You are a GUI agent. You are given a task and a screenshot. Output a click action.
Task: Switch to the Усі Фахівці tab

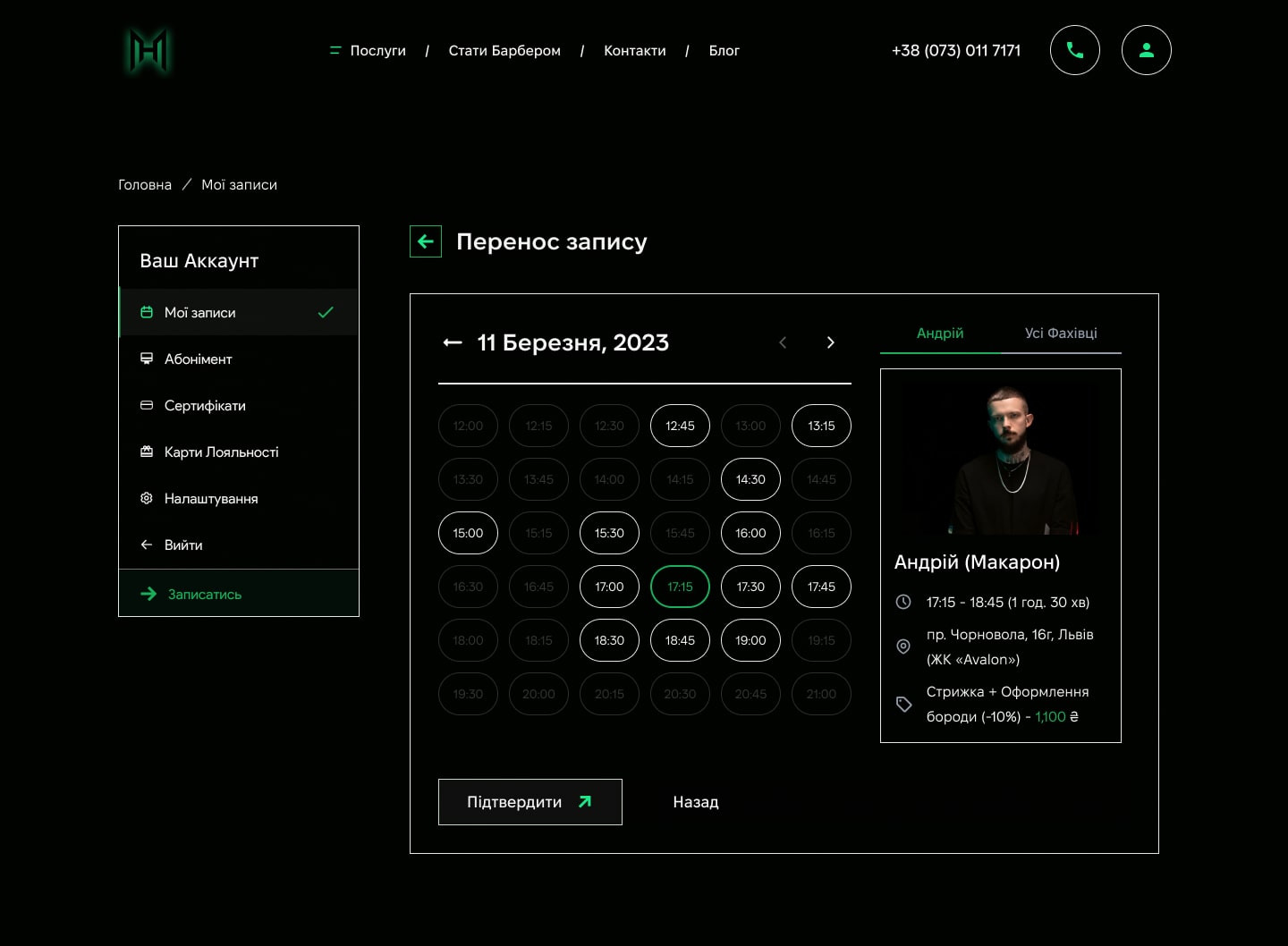(x=1061, y=333)
